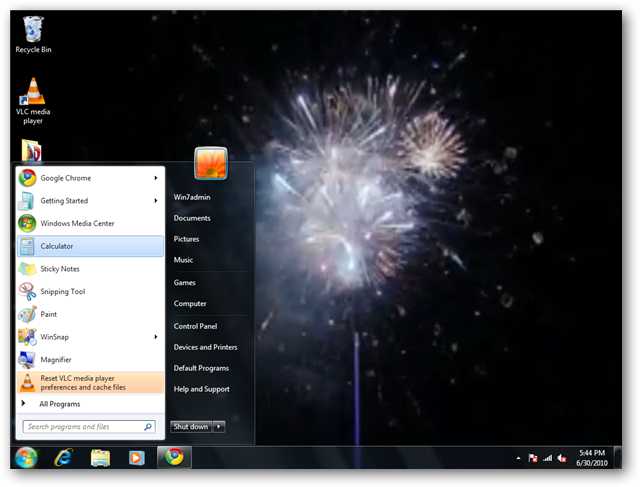The width and height of the screenshot is (640, 487).
Task: Click the Action Center flag tray icon
Action: coord(533,458)
